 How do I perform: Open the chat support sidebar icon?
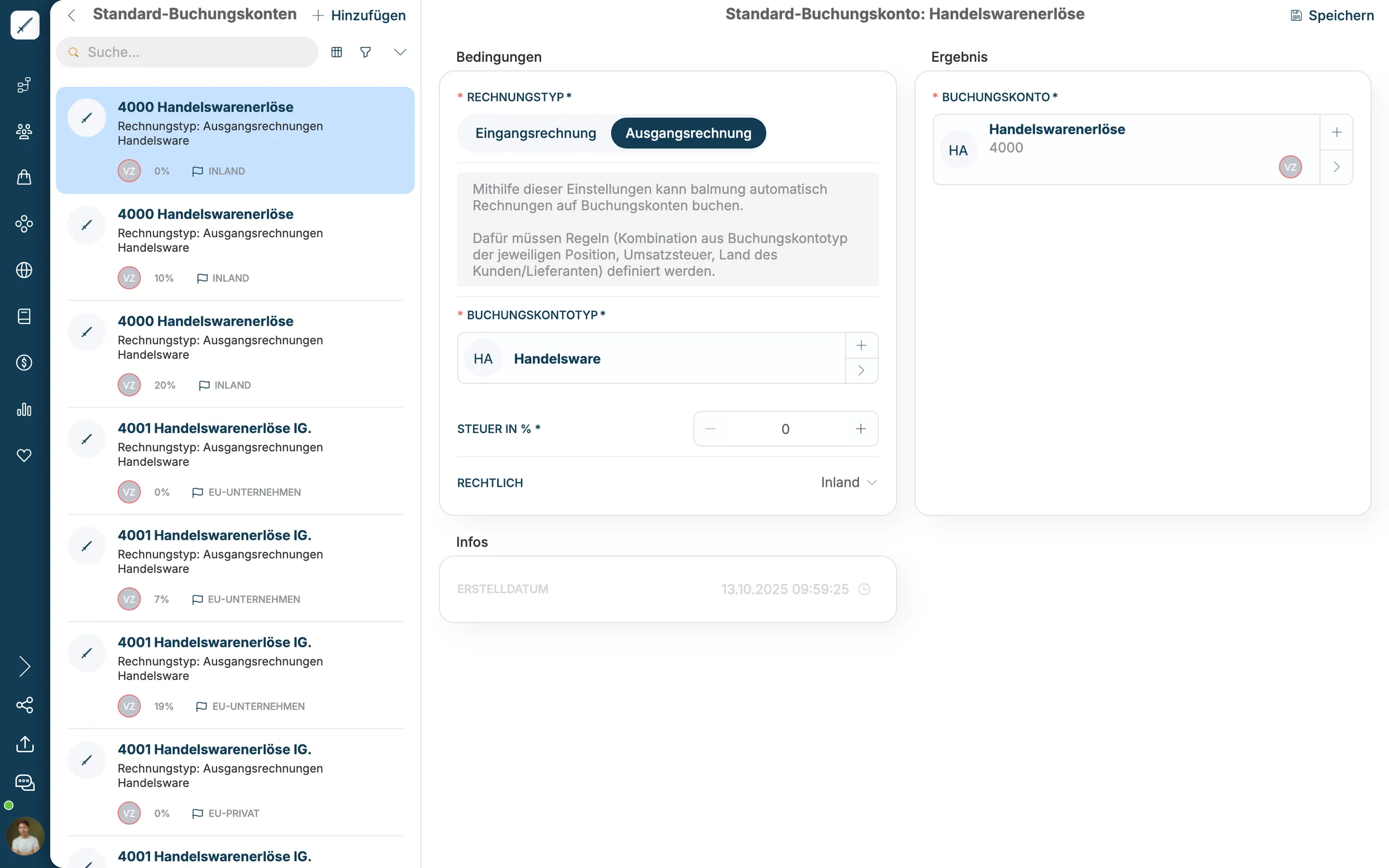point(25,783)
